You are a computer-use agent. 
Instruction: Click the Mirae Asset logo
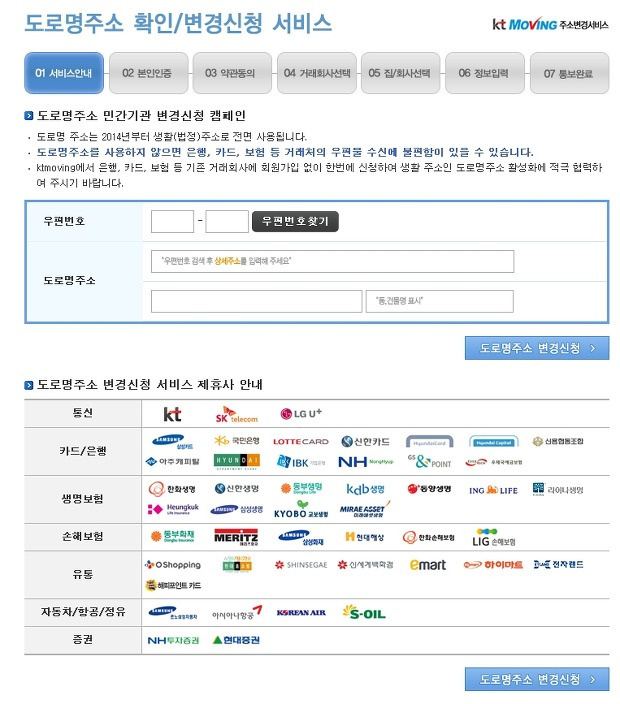365,510
